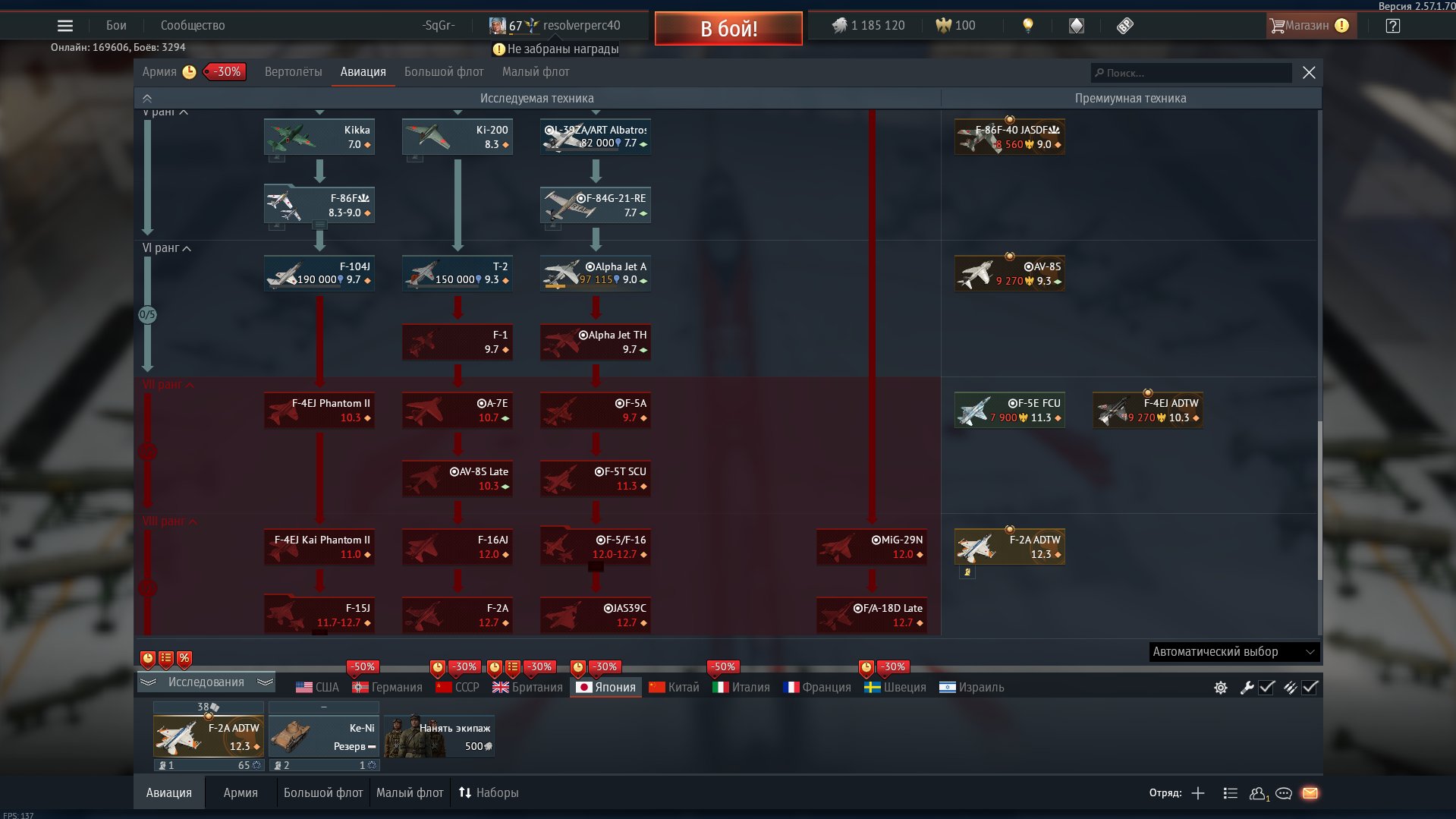The image size is (1456, 819).
Task: Select the Швеция nation tab
Action: pyautogui.click(x=895, y=688)
